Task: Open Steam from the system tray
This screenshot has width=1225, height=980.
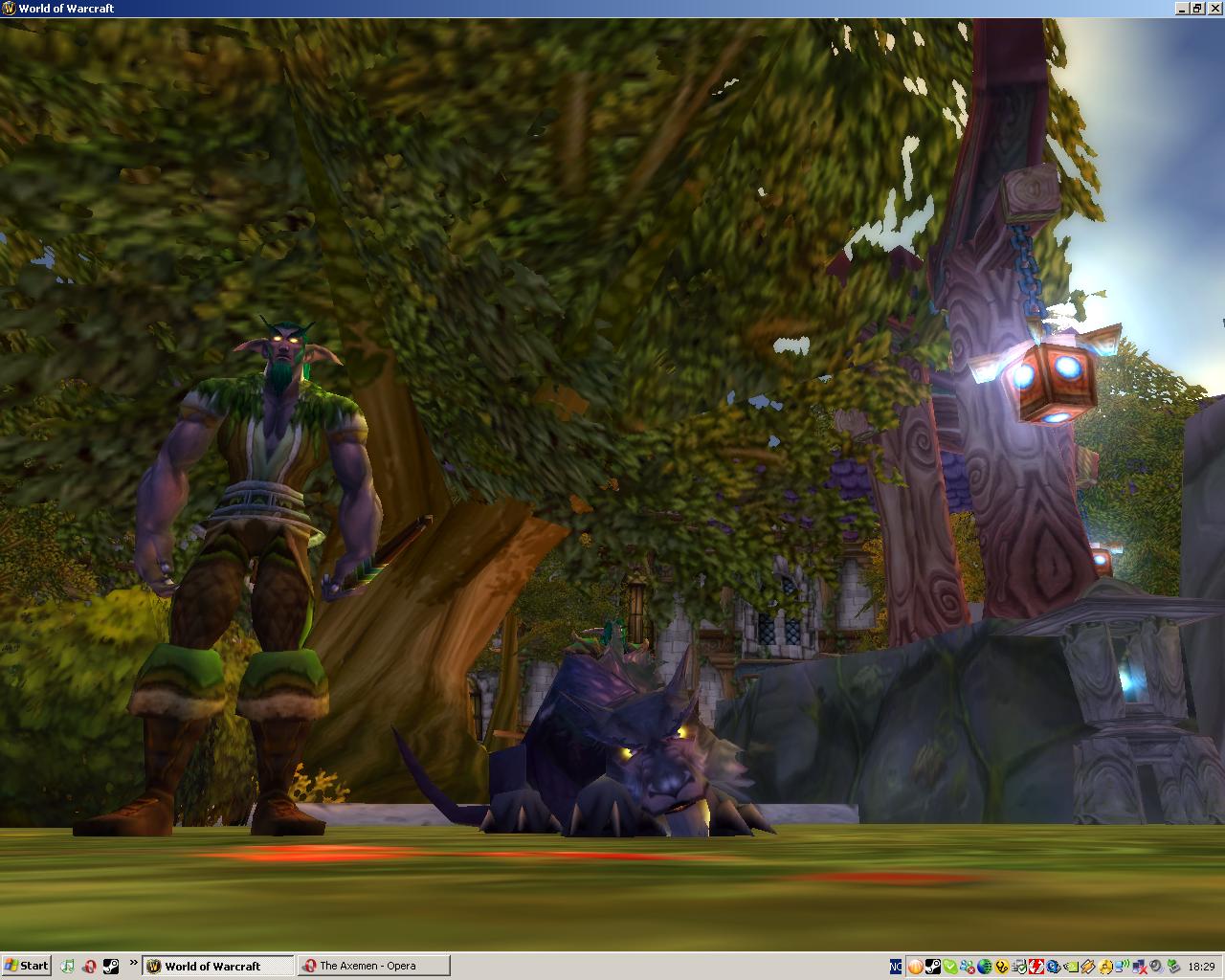Action: (x=933, y=967)
